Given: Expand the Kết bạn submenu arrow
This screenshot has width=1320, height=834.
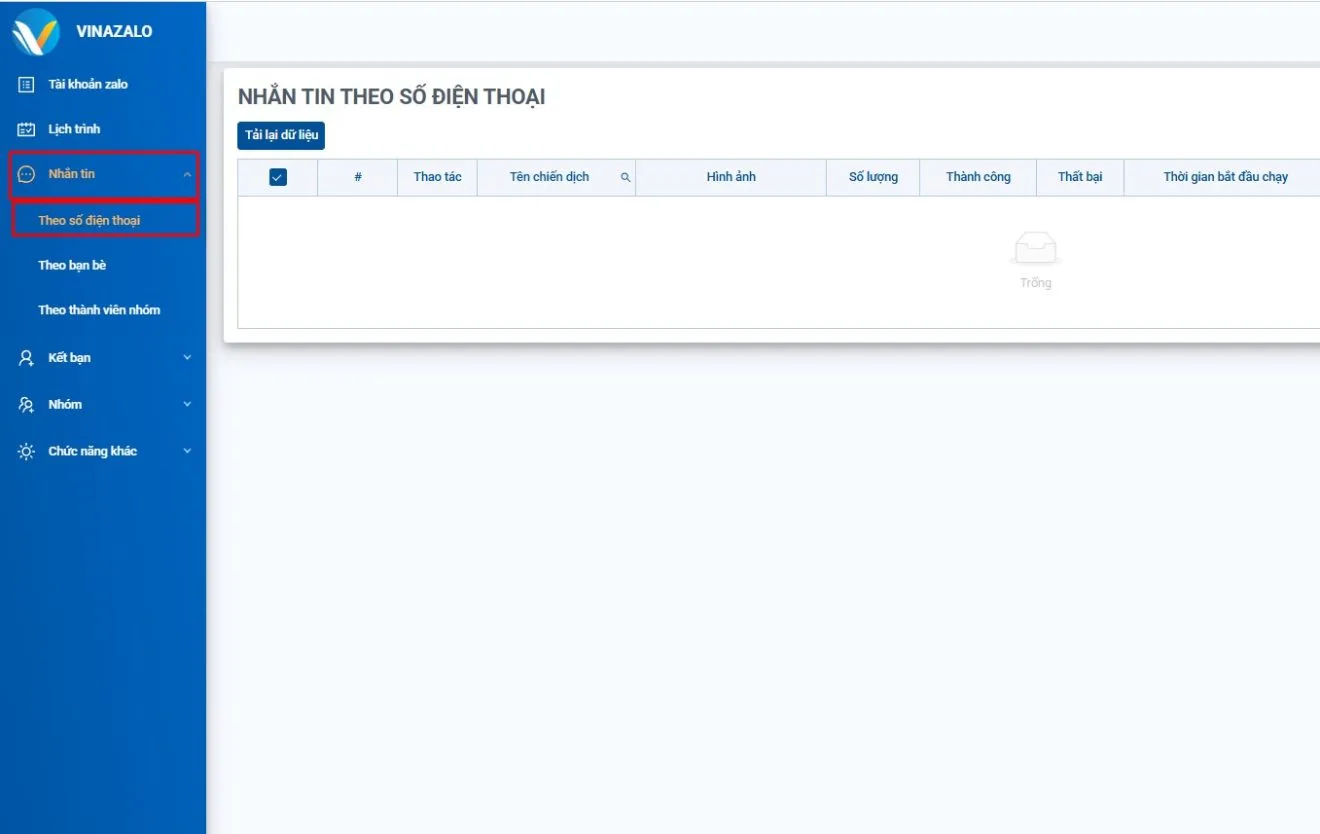Looking at the screenshot, I should tap(187, 358).
